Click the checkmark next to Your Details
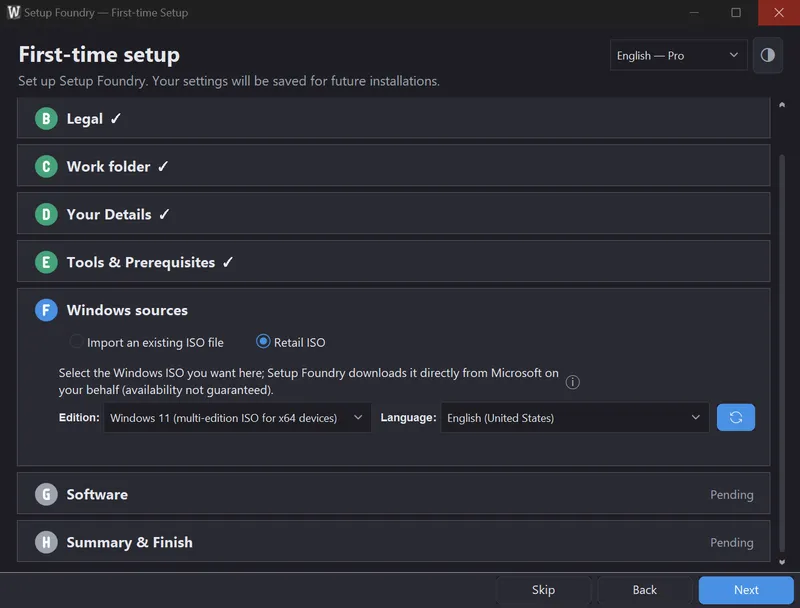Image resolution: width=800 pixels, height=608 pixels. click(x=164, y=214)
